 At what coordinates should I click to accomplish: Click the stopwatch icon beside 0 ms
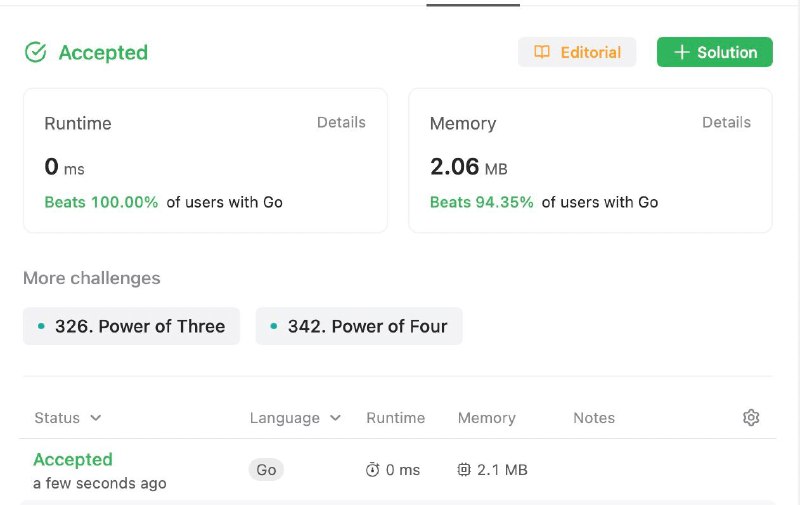372,469
